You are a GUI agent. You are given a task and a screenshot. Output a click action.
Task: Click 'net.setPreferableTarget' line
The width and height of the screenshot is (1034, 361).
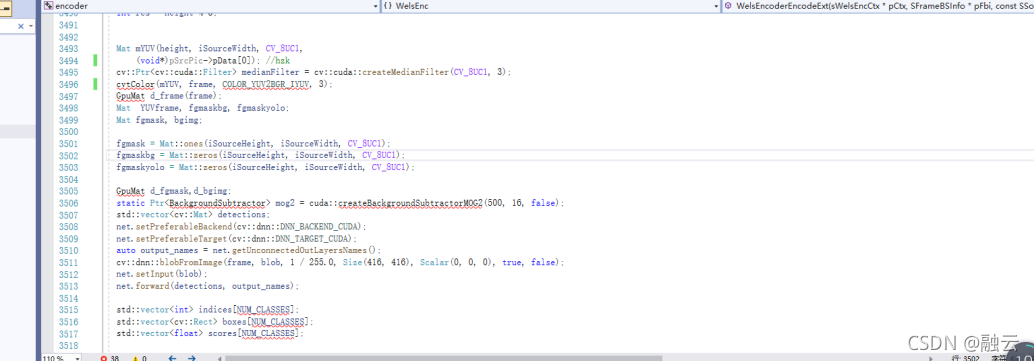pyautogui.click(x=237, y=239)
